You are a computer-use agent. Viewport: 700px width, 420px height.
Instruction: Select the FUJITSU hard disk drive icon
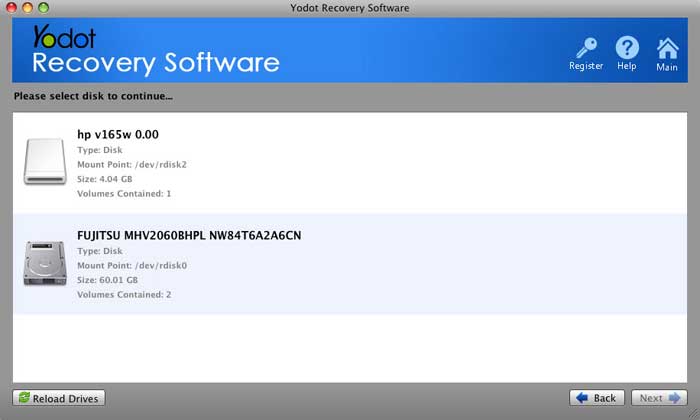point(44,263)
